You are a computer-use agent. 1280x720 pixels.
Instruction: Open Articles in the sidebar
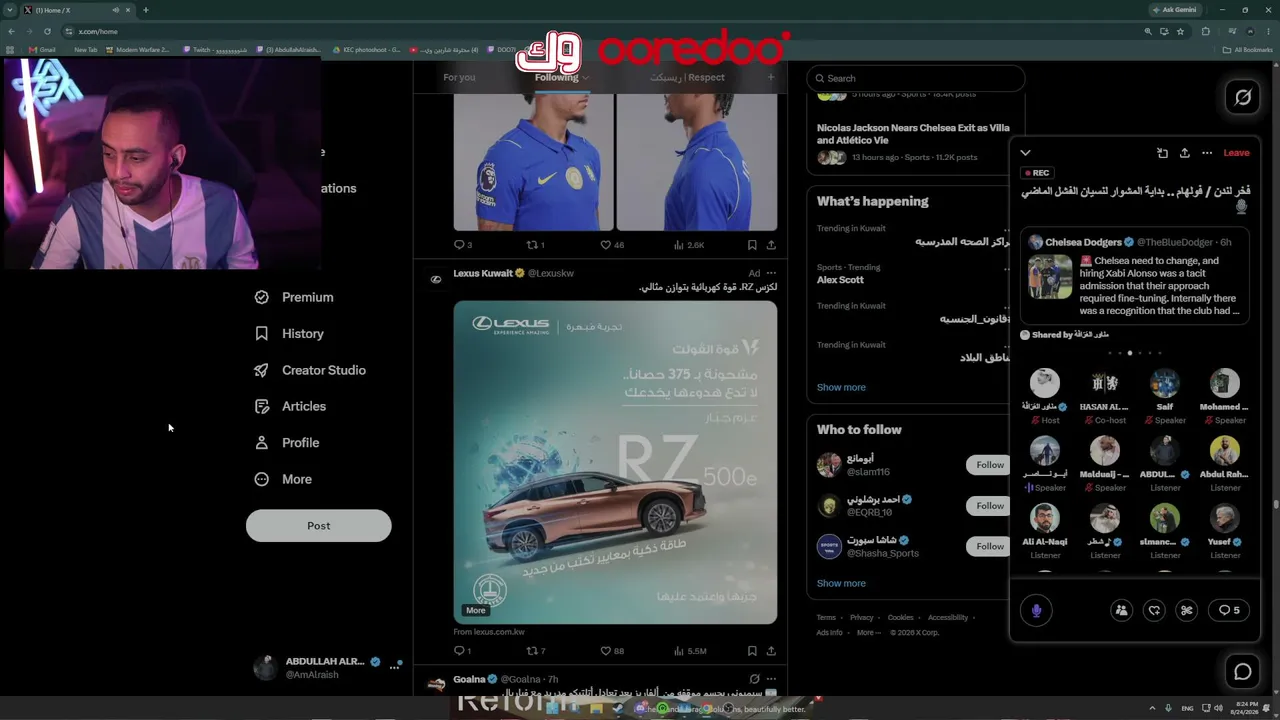pyautogui.click(x=290, y=406)
